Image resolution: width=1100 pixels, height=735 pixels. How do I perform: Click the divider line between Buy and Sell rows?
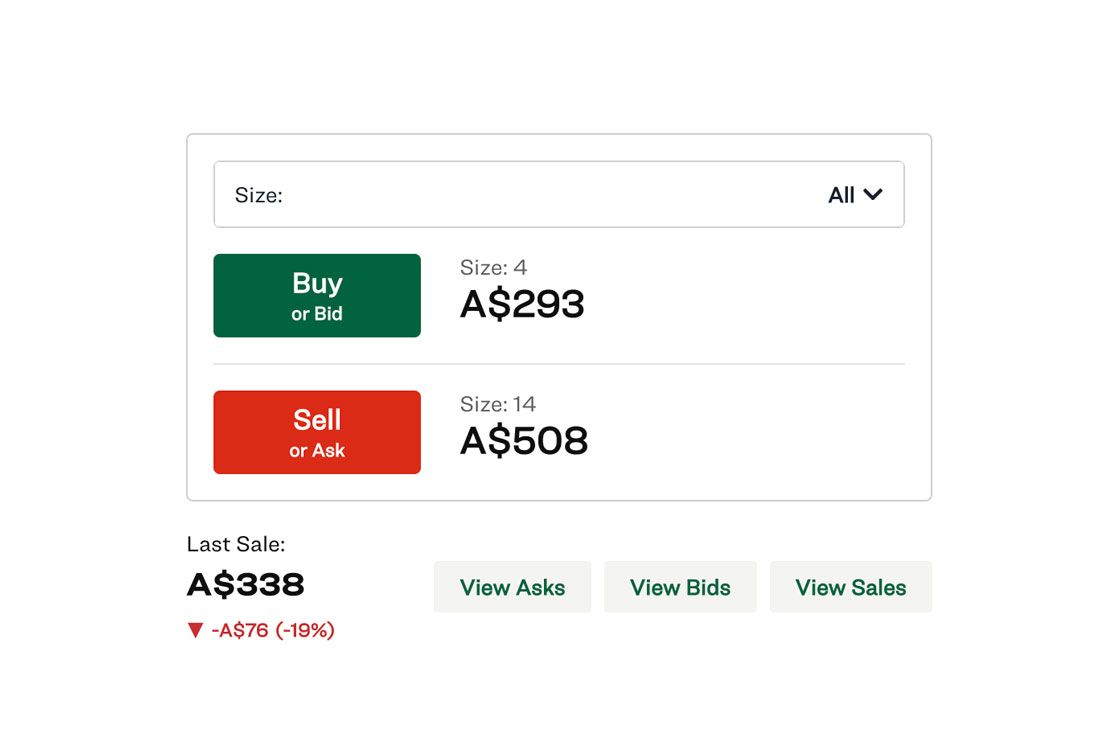pyautogui.click(x=558, y=364)
